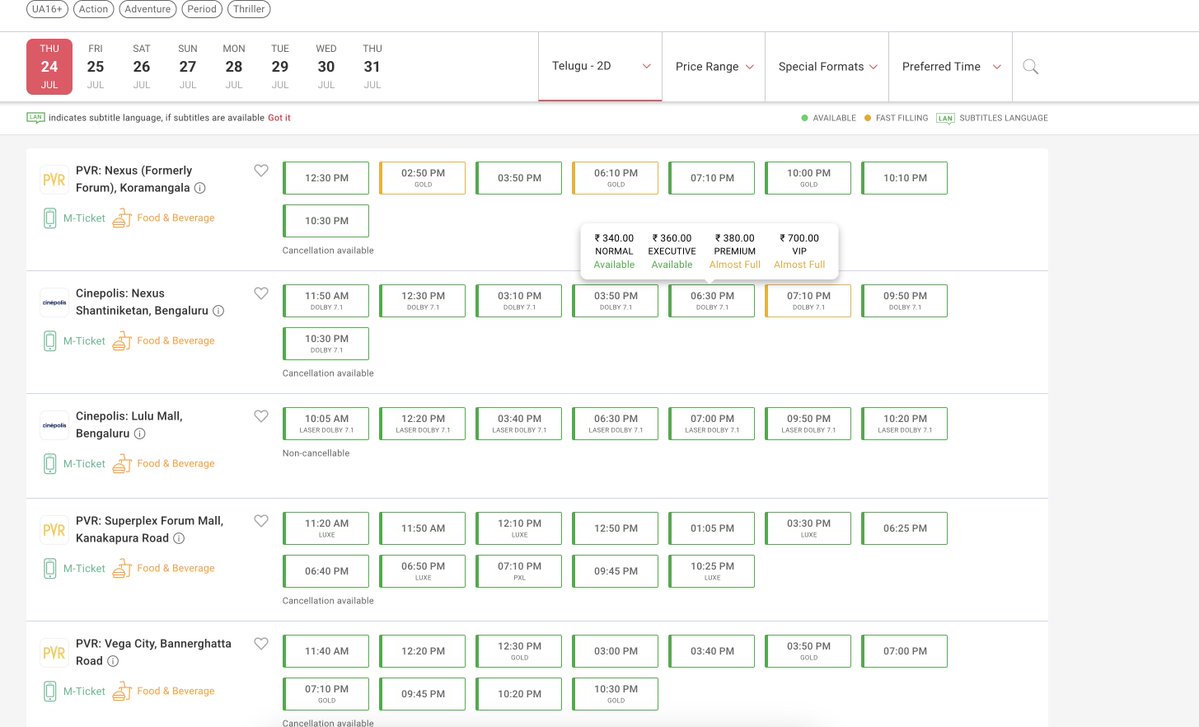Click the Period genre tag
This screenshot has height=727, width=1199.
click(x=202, y=9)
